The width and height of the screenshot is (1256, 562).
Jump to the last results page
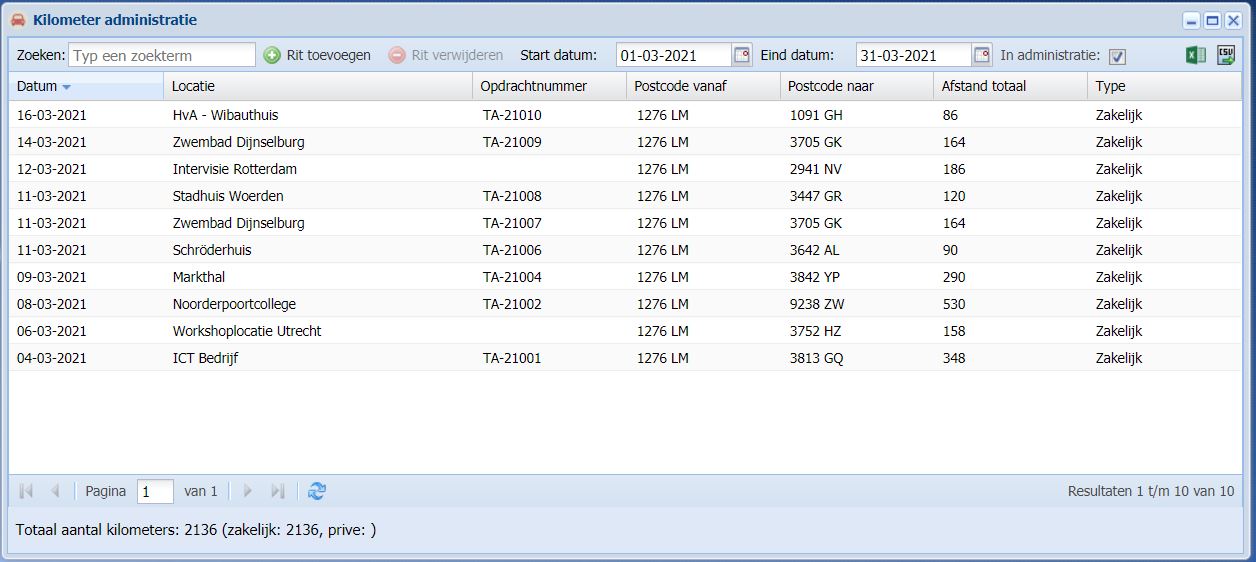coord(278,491)
